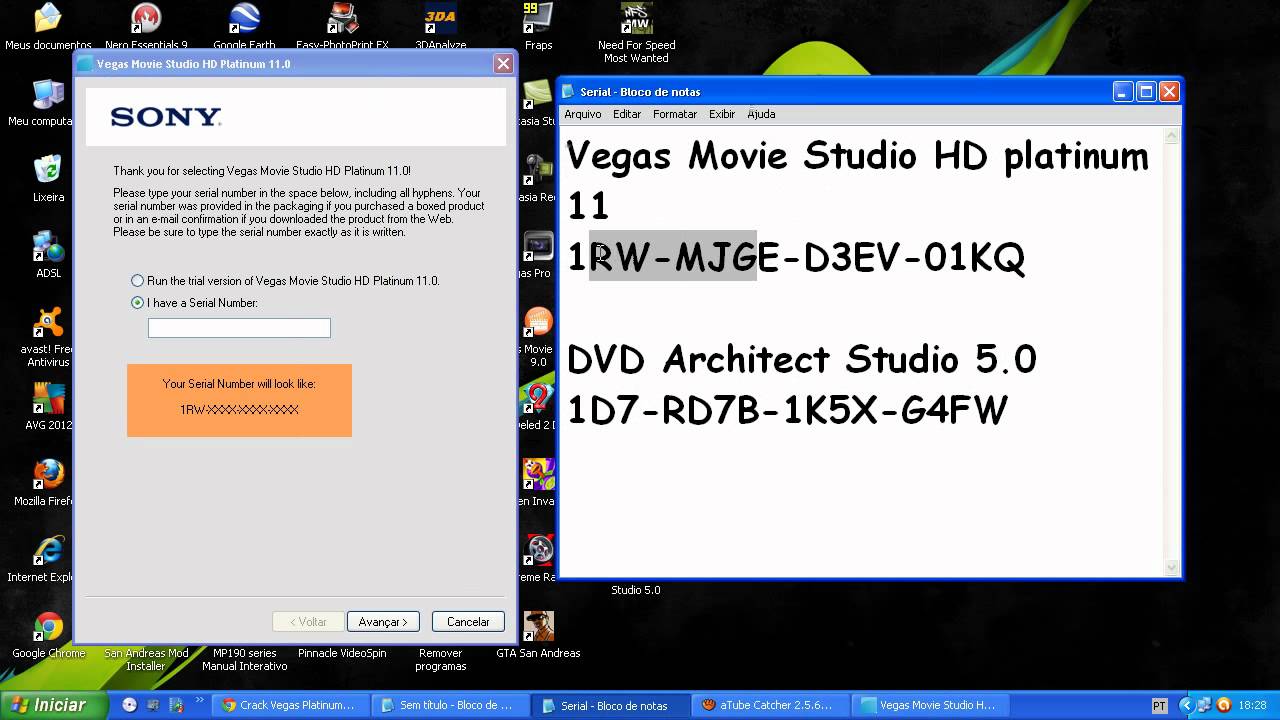The image size is (1280, 720).
Task: Launch Fraps desktop shortcut
Action: pyautogui.click(x=538, y=26)
